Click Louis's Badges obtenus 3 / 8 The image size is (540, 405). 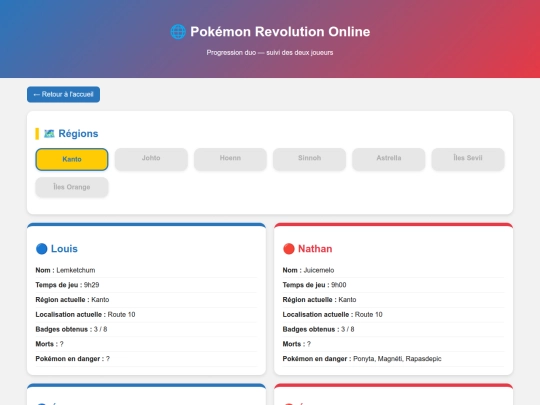click(x=100, y=329)
